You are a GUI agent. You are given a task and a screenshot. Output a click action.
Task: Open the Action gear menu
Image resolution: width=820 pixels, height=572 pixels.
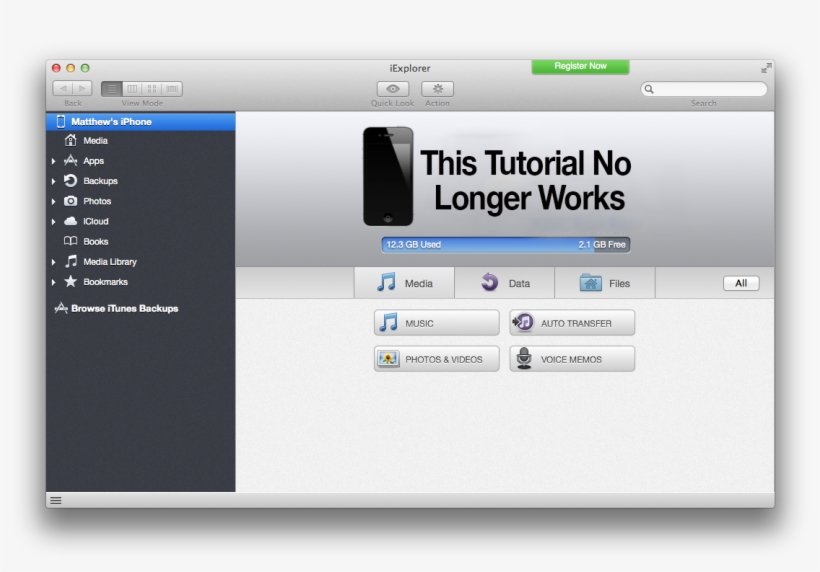[438, 89]
